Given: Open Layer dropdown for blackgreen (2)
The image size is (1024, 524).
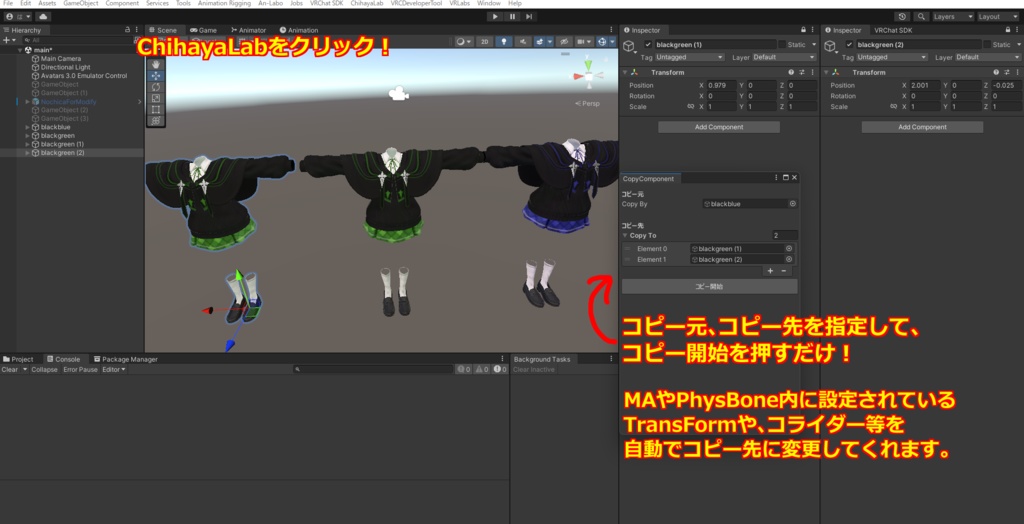Looking at the screenshot, I should (x=987, y=57).
